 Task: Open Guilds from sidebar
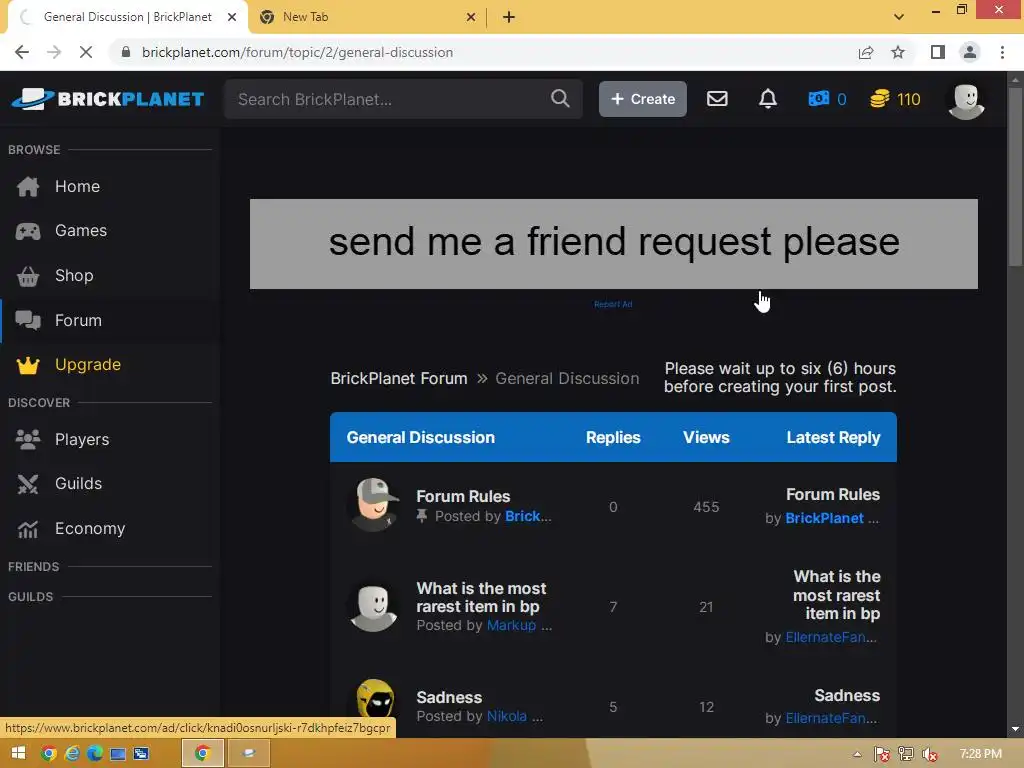point(78,483)
